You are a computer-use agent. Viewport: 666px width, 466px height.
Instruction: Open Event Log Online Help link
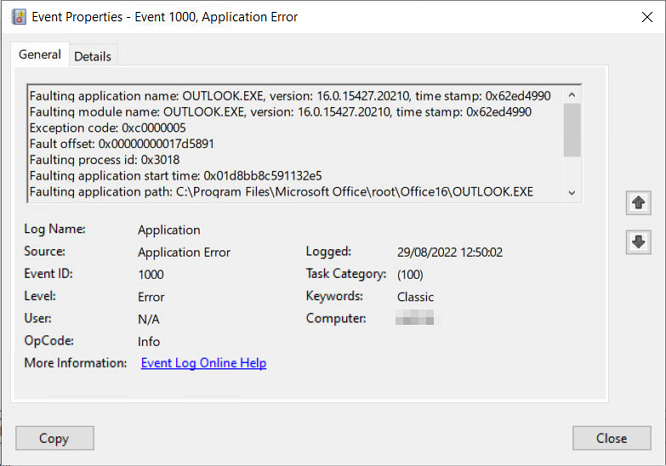203,363
